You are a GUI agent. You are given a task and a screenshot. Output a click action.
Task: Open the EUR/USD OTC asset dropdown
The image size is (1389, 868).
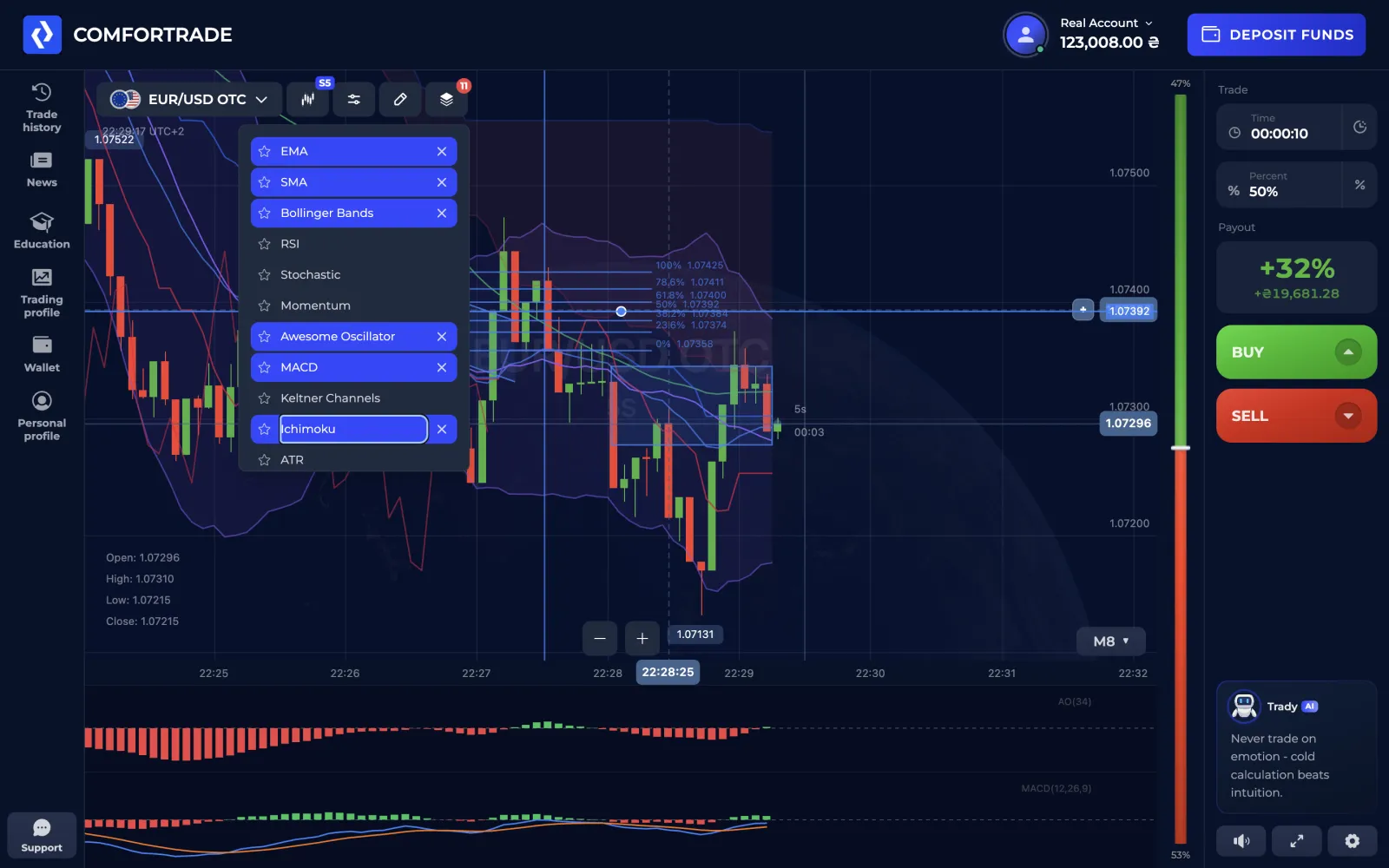click(189, 99)
